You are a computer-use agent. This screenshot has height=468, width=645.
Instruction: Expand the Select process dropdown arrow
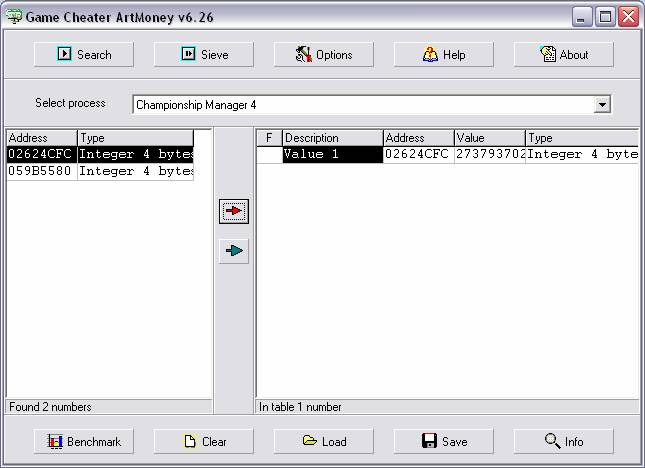(602, 104)
